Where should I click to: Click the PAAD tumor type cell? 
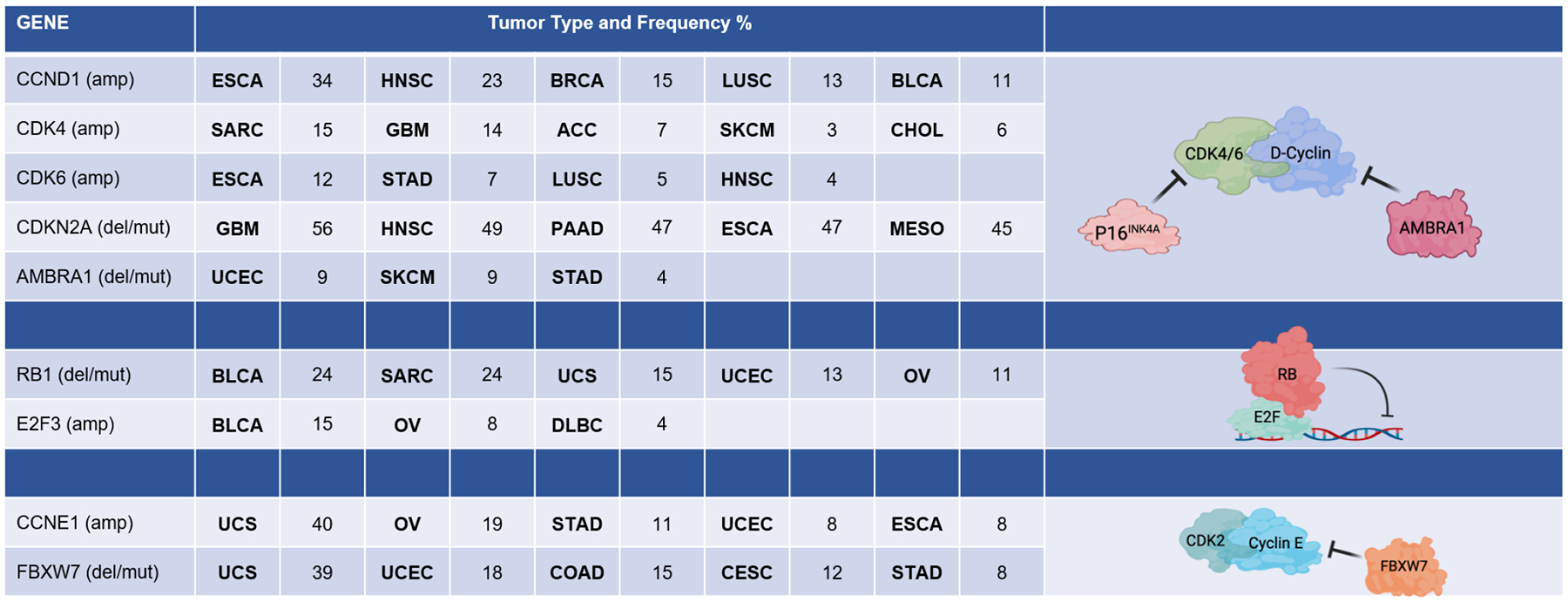click(577, 228)
